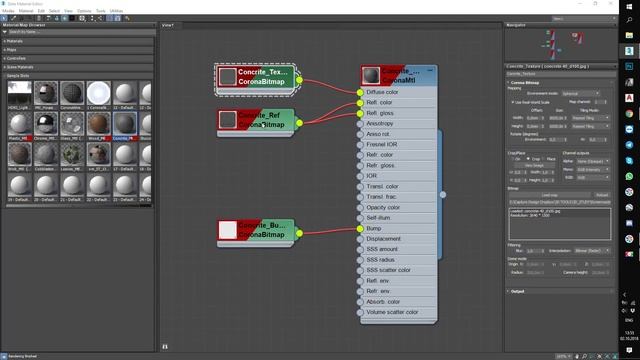Open Skype from the taskbar
This screenshot has height=360, width=640.
coord(629,161)
